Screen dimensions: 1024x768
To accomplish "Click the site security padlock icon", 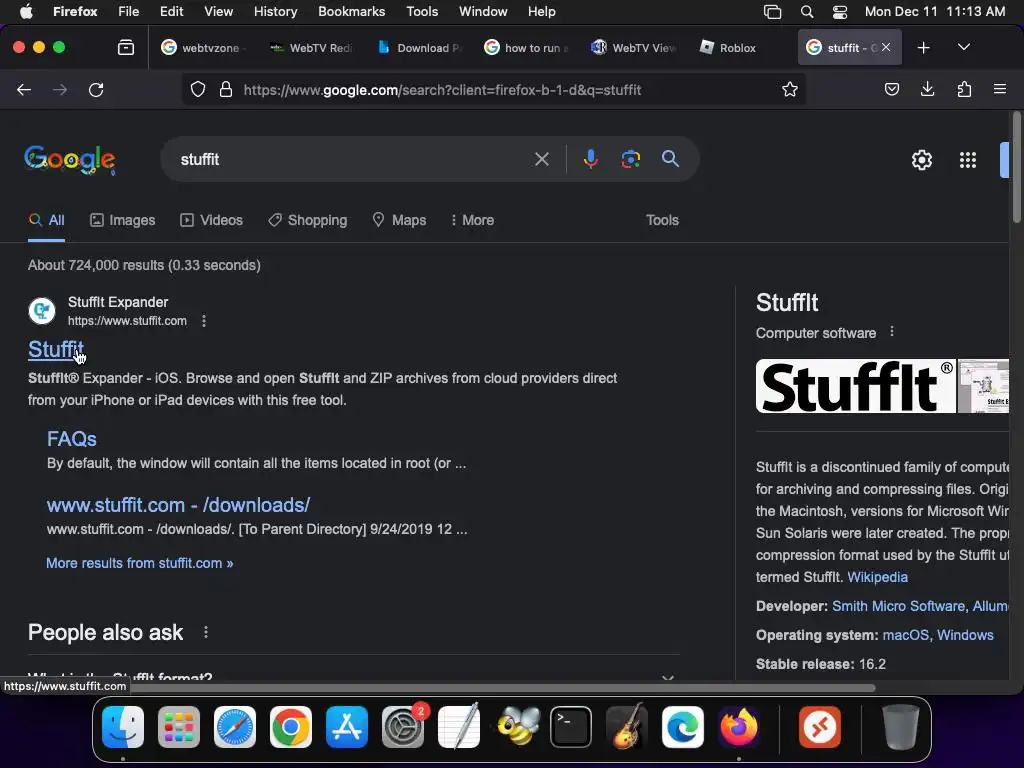I will click(226, 89).
